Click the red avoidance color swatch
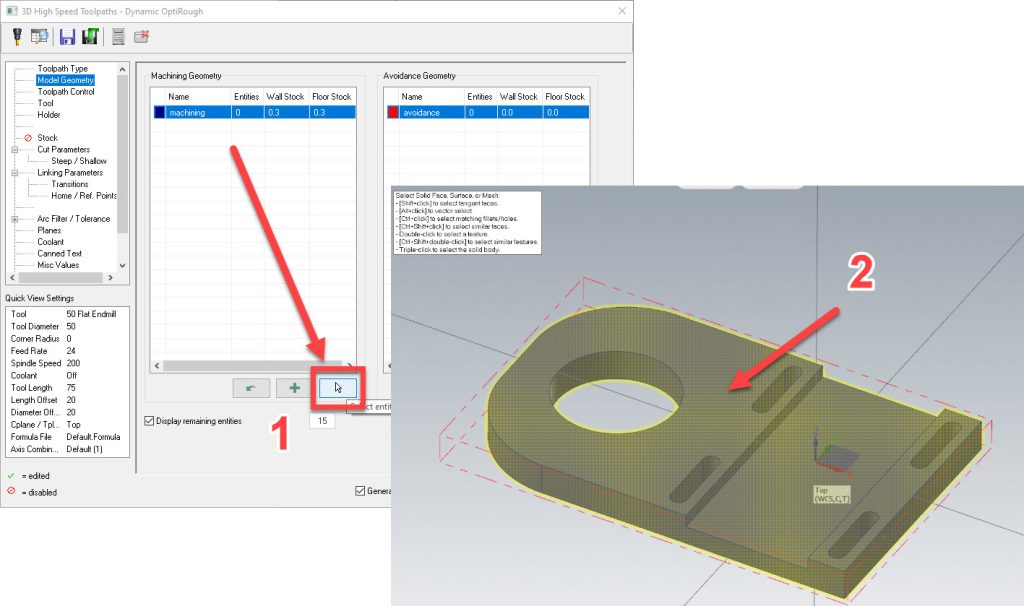 pos(392,113)
